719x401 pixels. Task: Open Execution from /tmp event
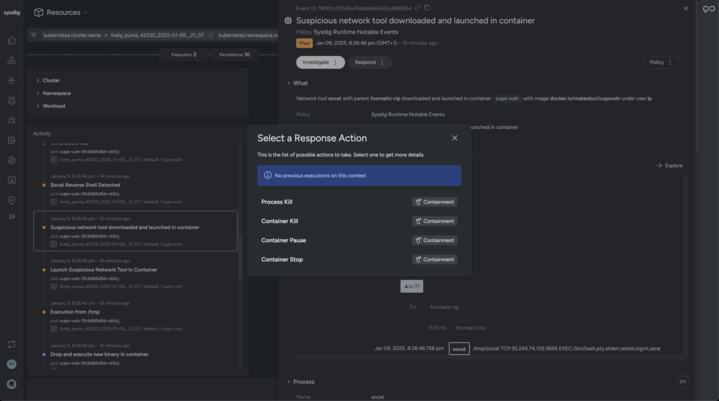click(75, 312)
